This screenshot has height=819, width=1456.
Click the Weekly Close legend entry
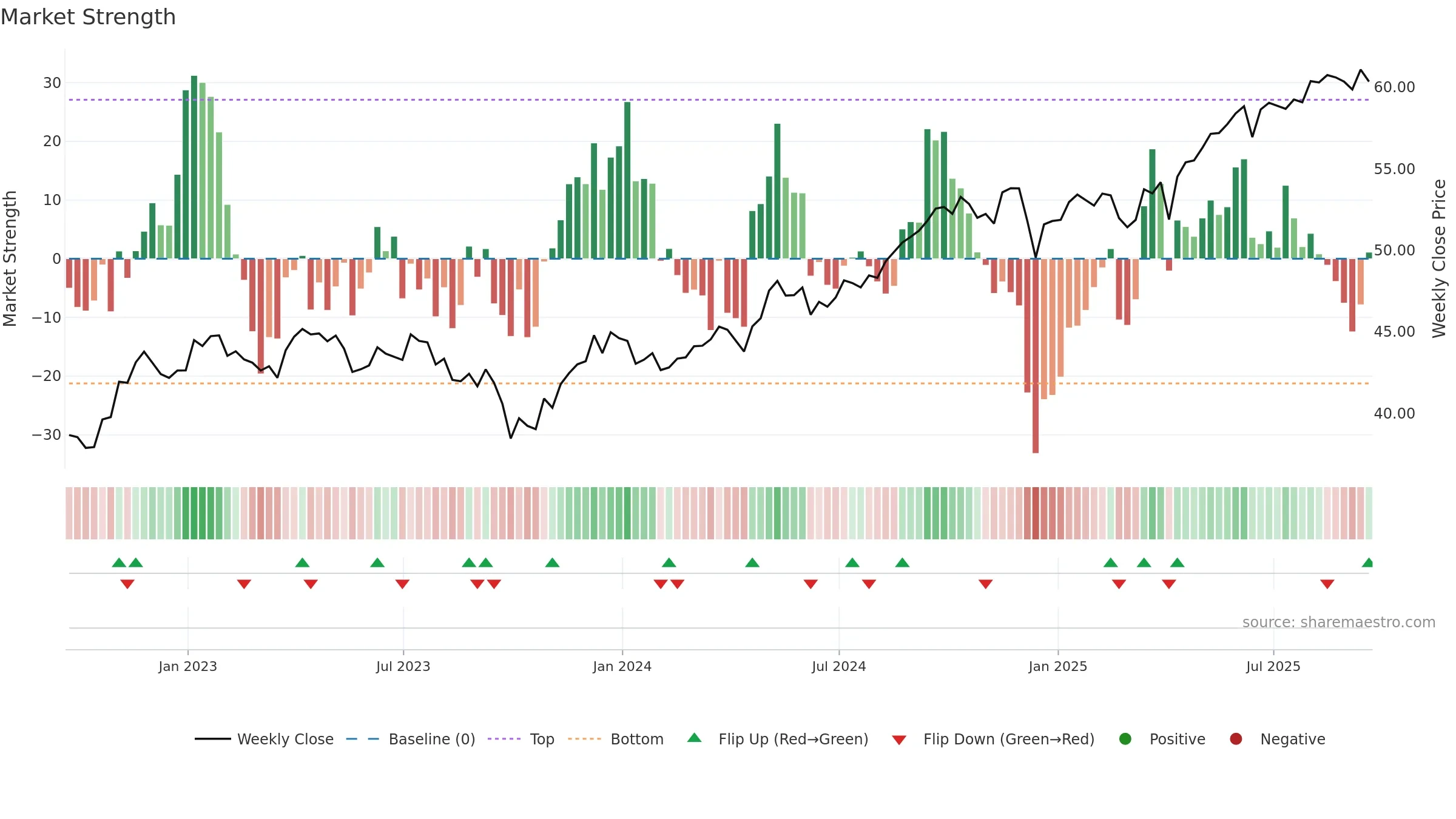264,739
